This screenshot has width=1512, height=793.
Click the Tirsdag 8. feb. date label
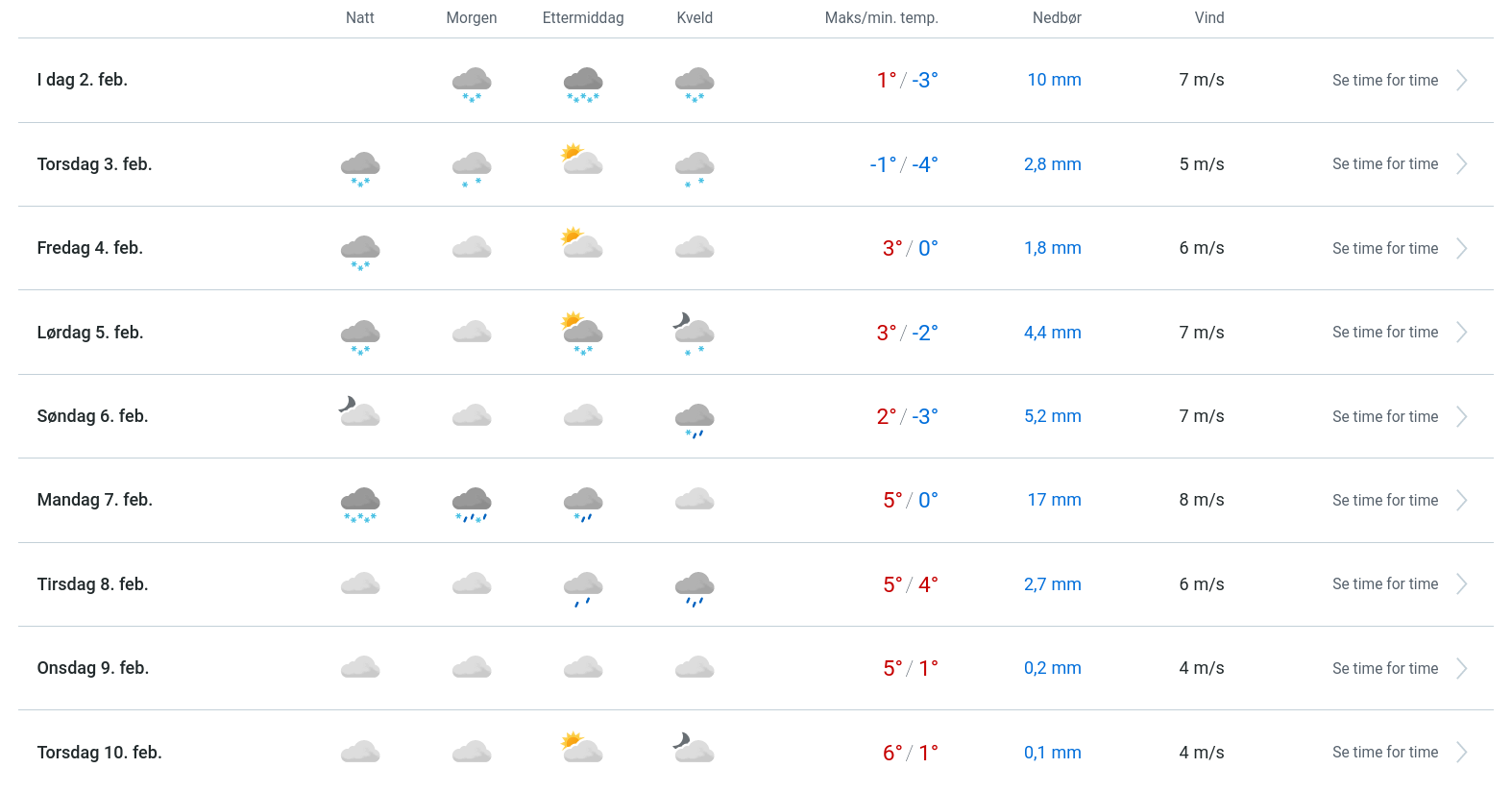coord(92,584)
